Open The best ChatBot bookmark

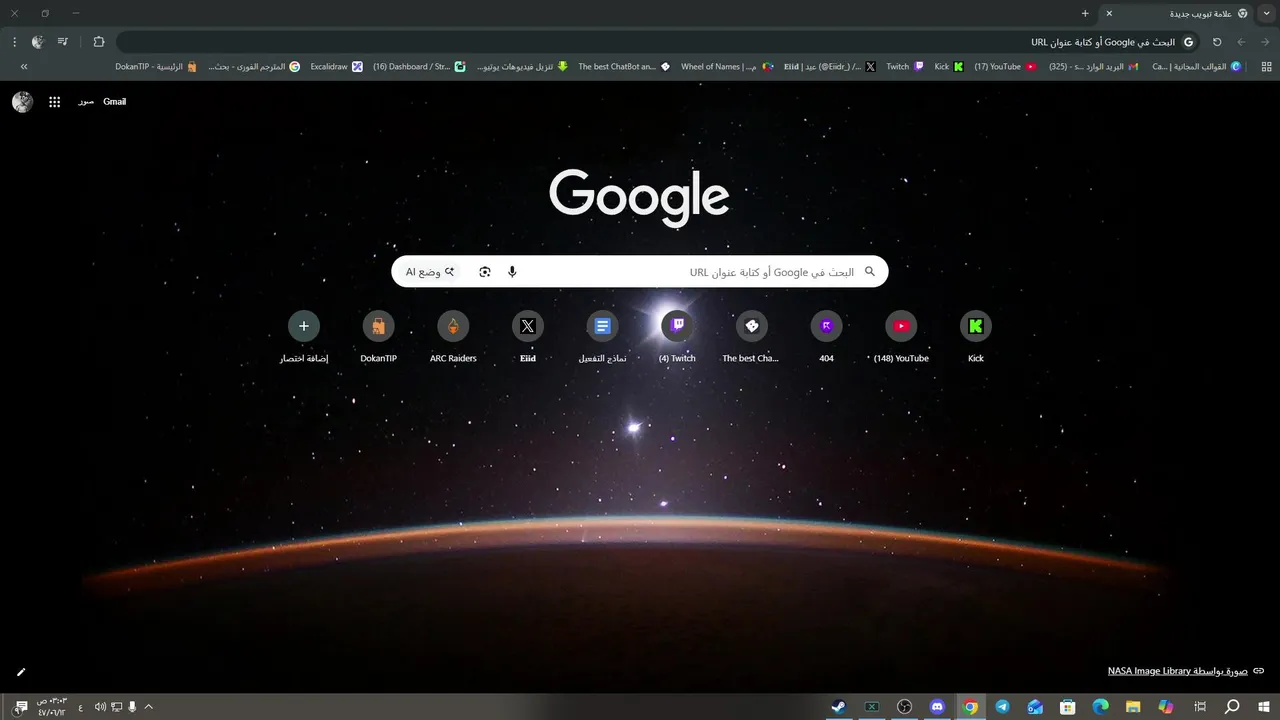(x=624, y=67)
